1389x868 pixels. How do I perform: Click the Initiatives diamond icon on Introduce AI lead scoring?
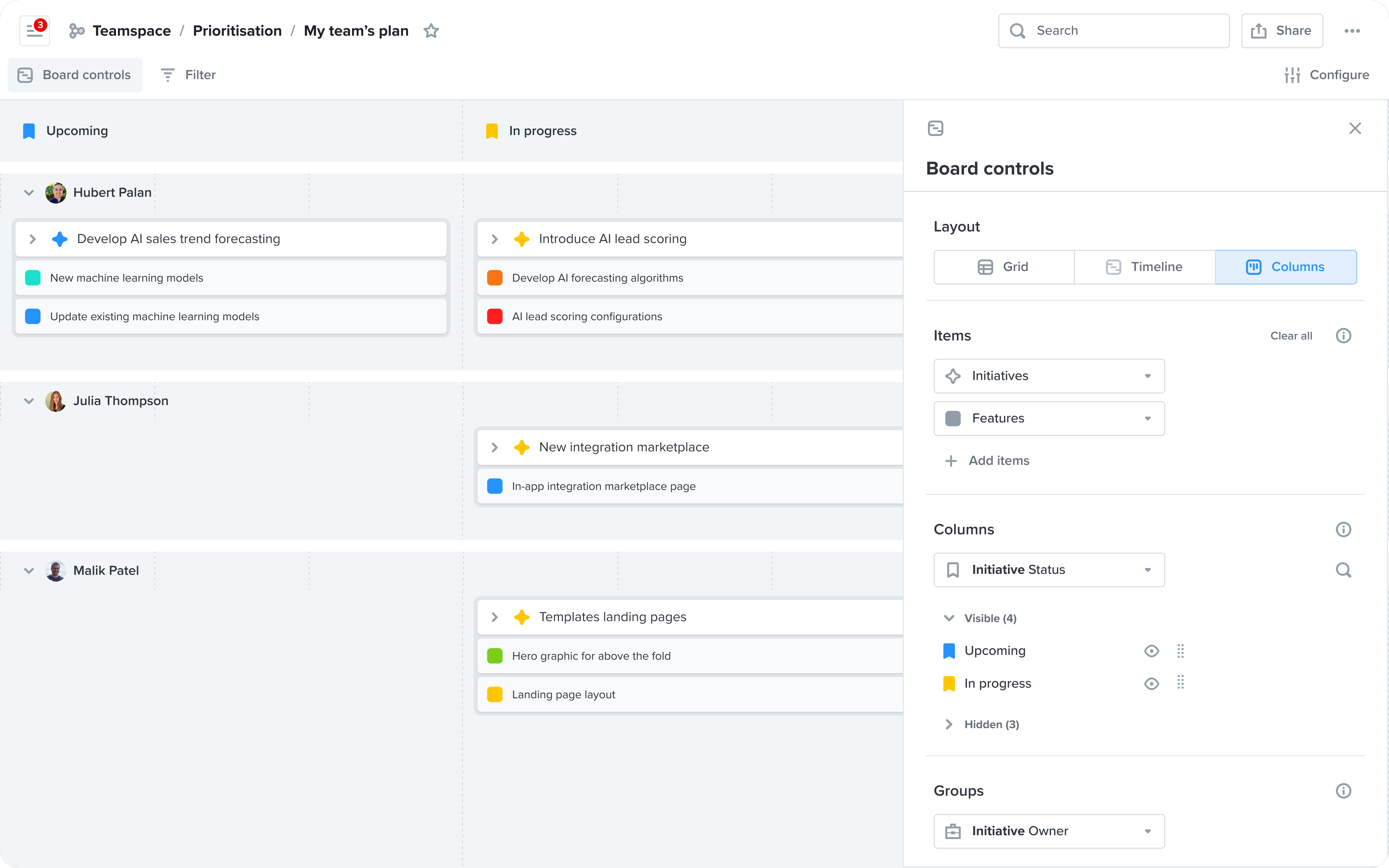point(522,239)
